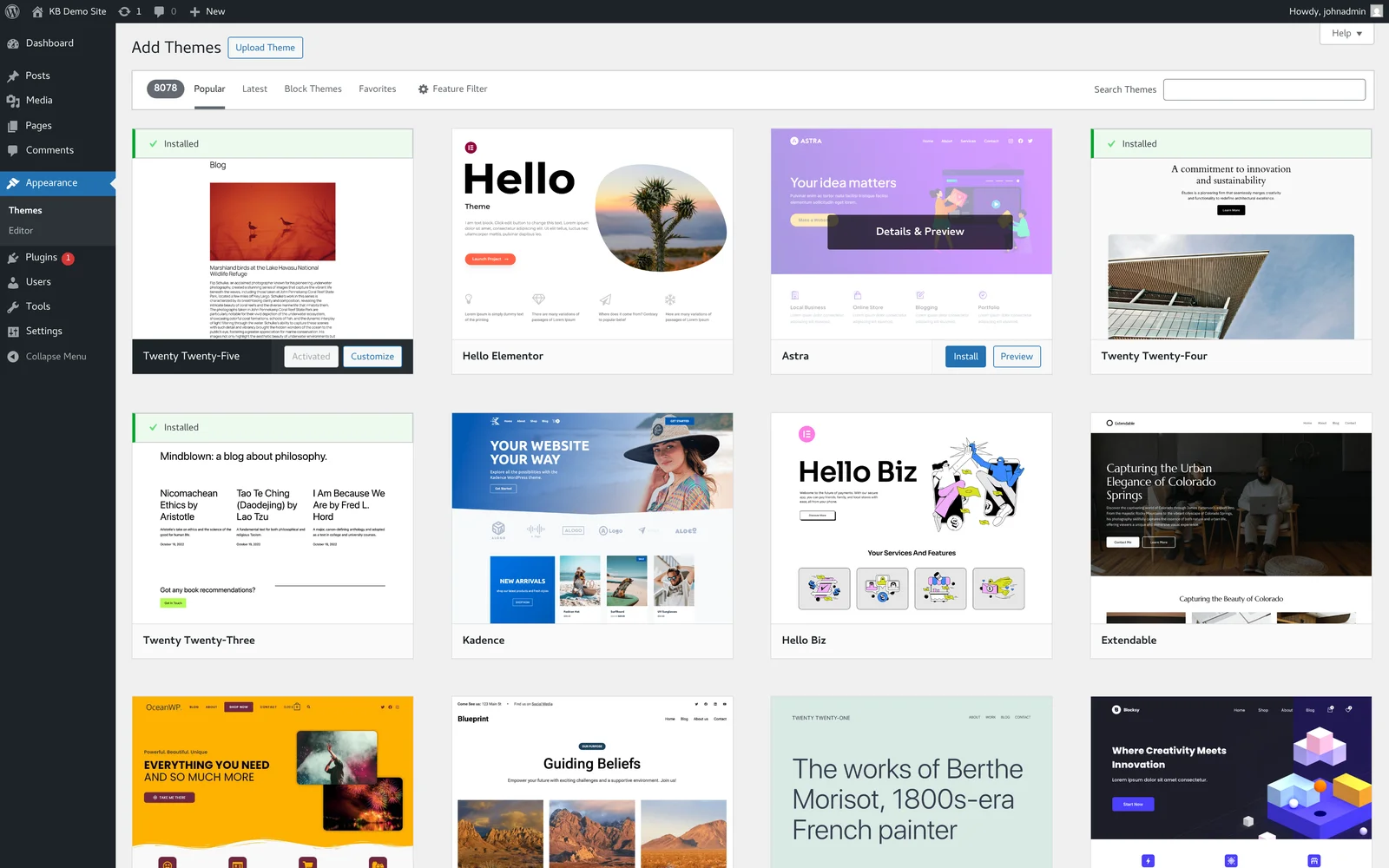Click the Kadence theme name
1389x868 pixels.
tap(484, 641)
